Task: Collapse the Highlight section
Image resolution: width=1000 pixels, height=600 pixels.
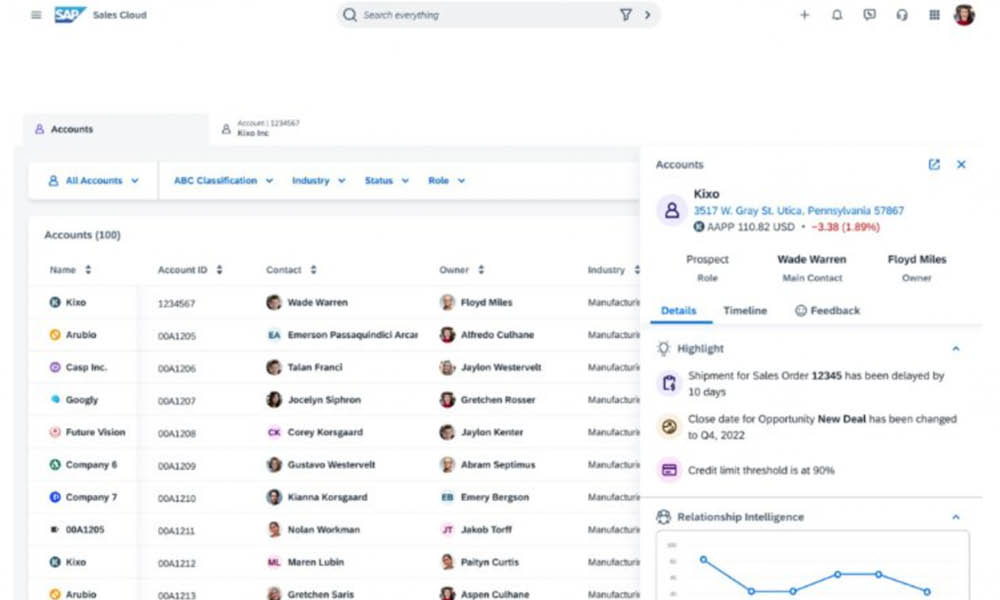Action: 955,348
